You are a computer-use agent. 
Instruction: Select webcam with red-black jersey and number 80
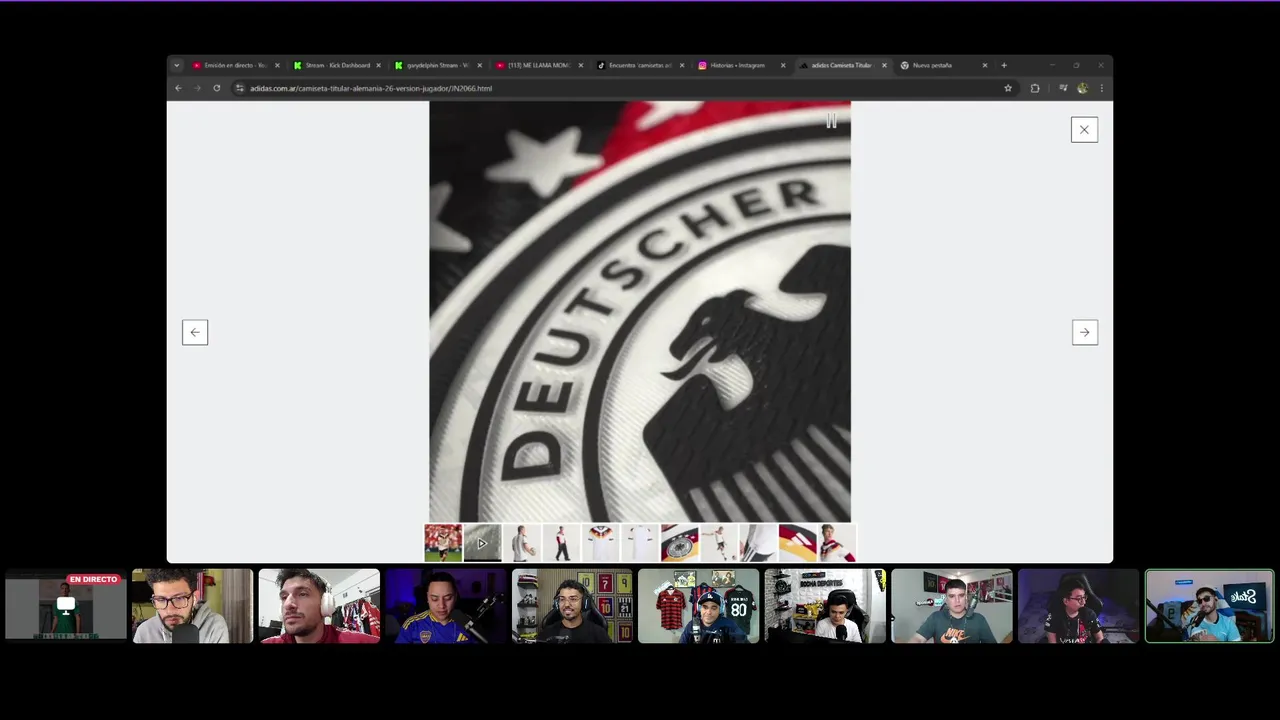click(698, 606)
